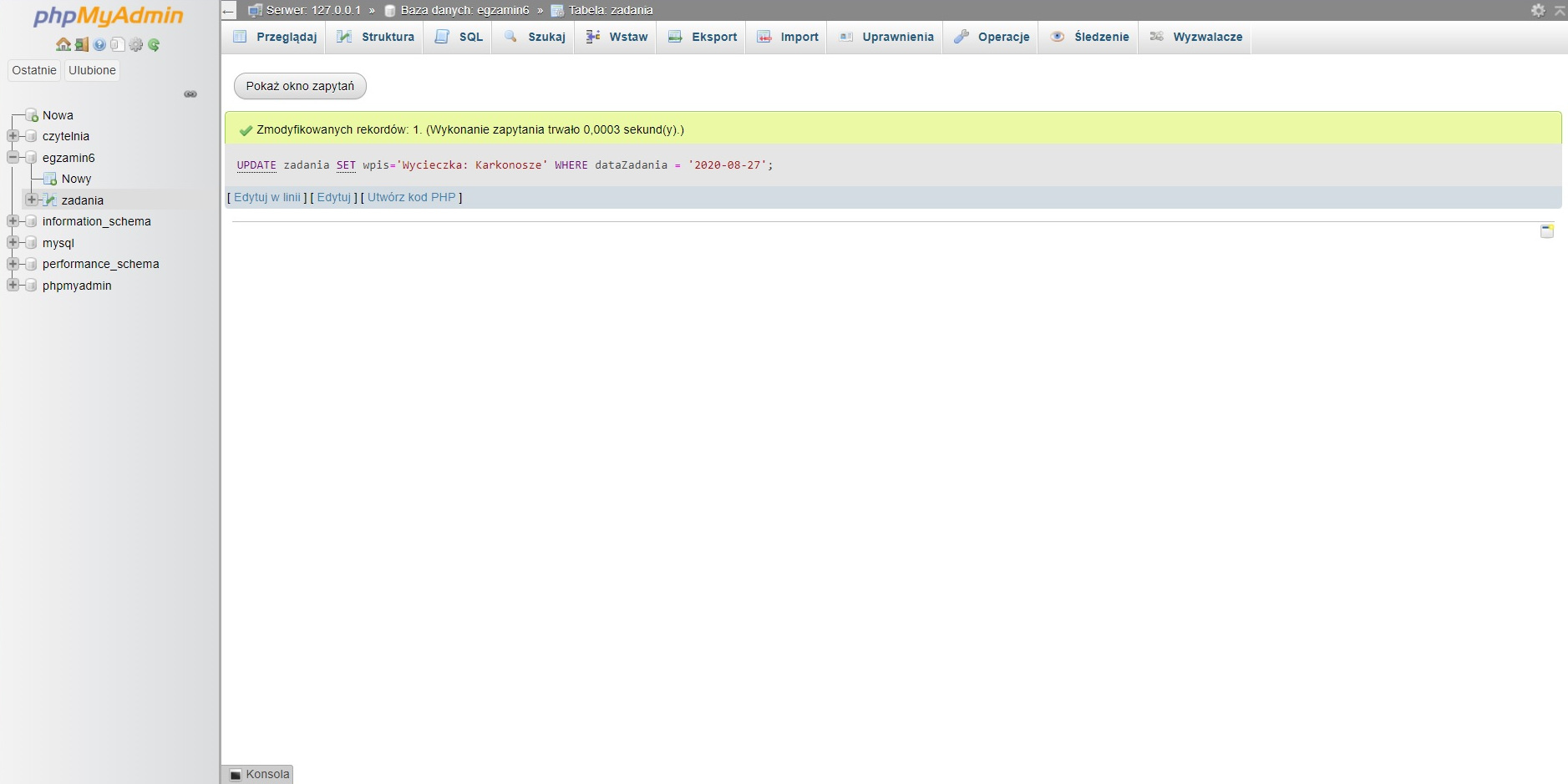The image size is (1568, 784).
Task: Expand the mysql database node
Action: 13,242
